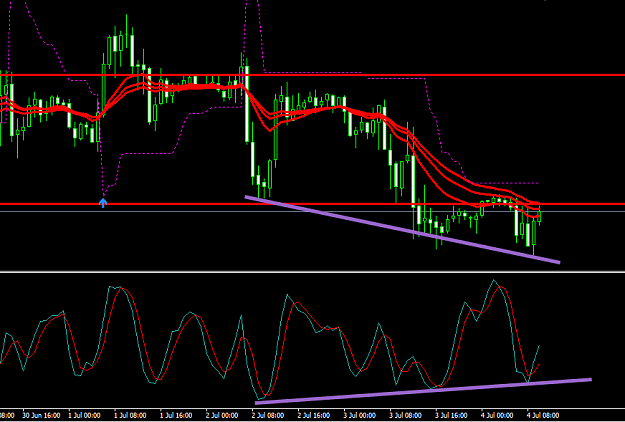This screenshot has width=625, height=422.
Task: Click the '30 Jun 16:00' time label
Action: (x=42, y=415)
